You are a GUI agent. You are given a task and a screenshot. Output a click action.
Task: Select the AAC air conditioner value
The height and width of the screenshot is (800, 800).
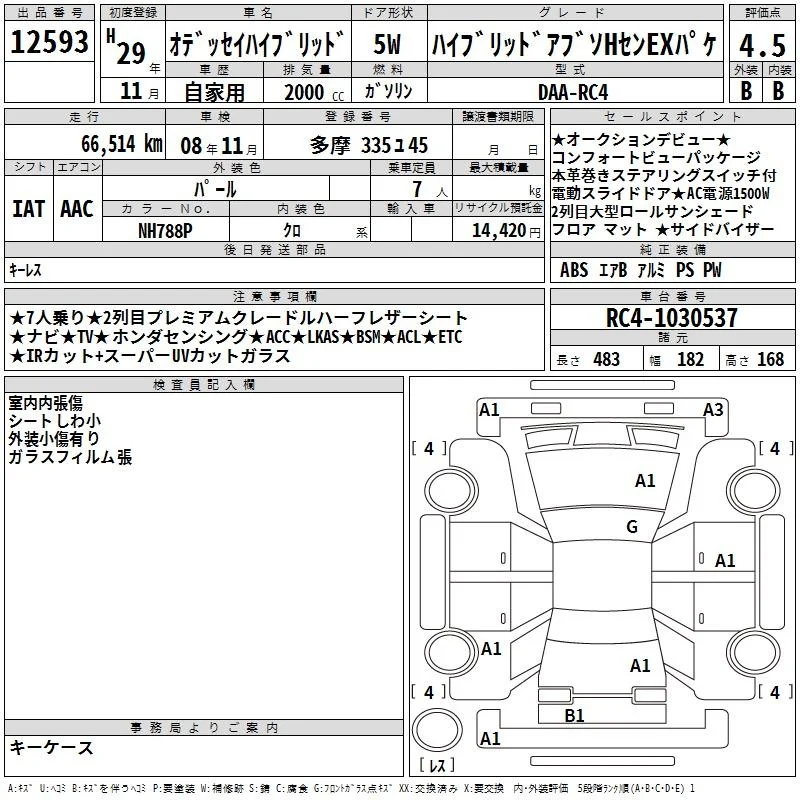click(x=77, y=209)
